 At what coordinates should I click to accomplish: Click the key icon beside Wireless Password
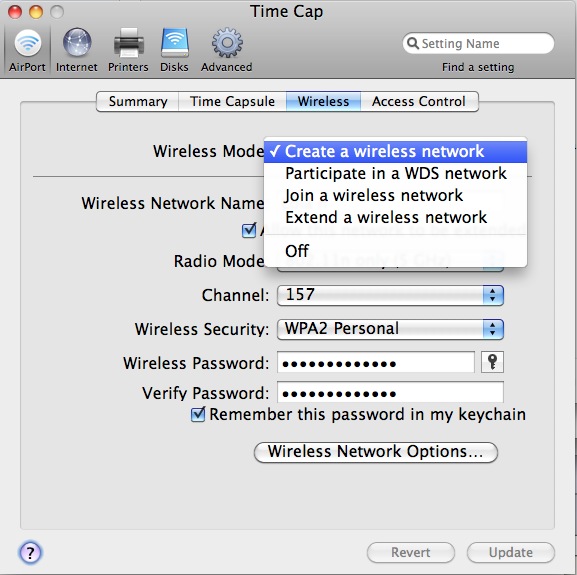(492, 362)
